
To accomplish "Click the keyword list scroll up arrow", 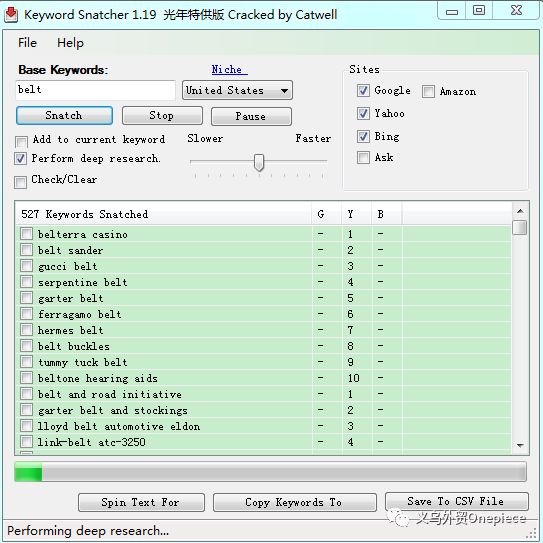I will [x=520, y=211].
